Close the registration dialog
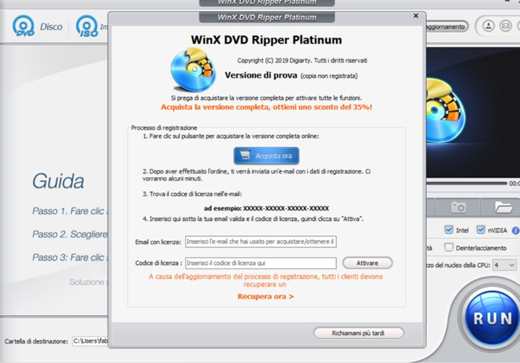 pos(416,15)
